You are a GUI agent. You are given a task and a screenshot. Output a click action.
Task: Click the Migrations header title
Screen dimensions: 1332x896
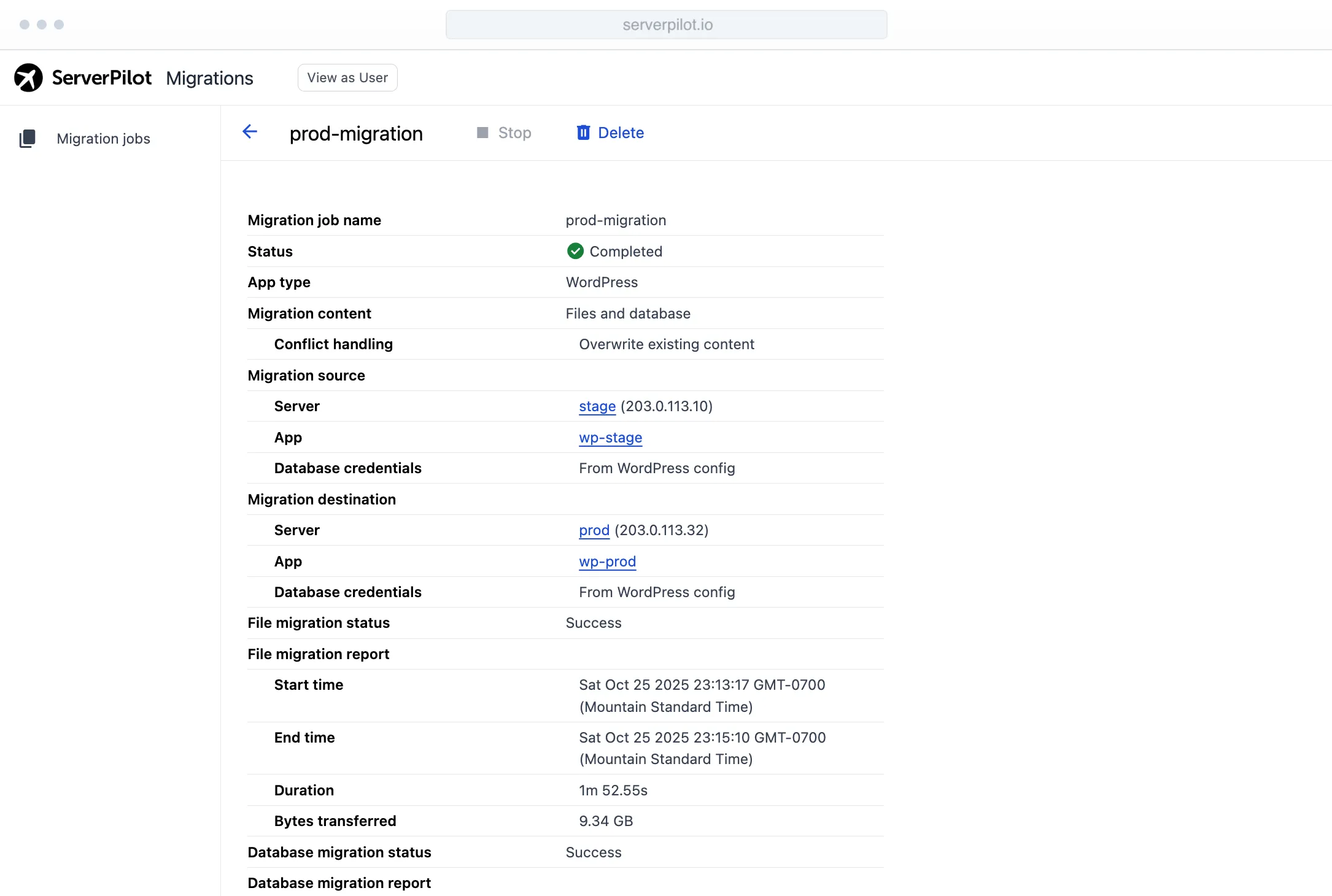pos(209,78)
